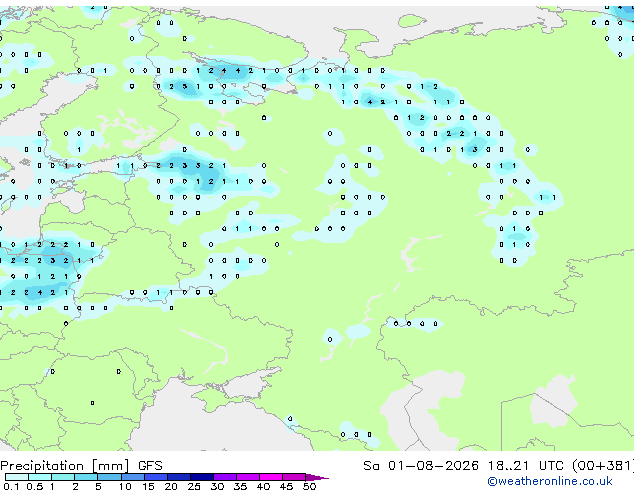Click the legend label "0.5"

35,486
